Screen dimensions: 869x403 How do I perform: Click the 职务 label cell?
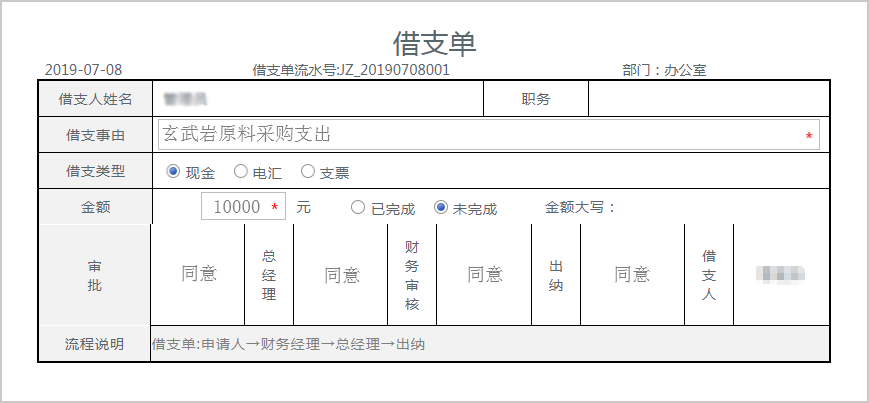[536, 99]
